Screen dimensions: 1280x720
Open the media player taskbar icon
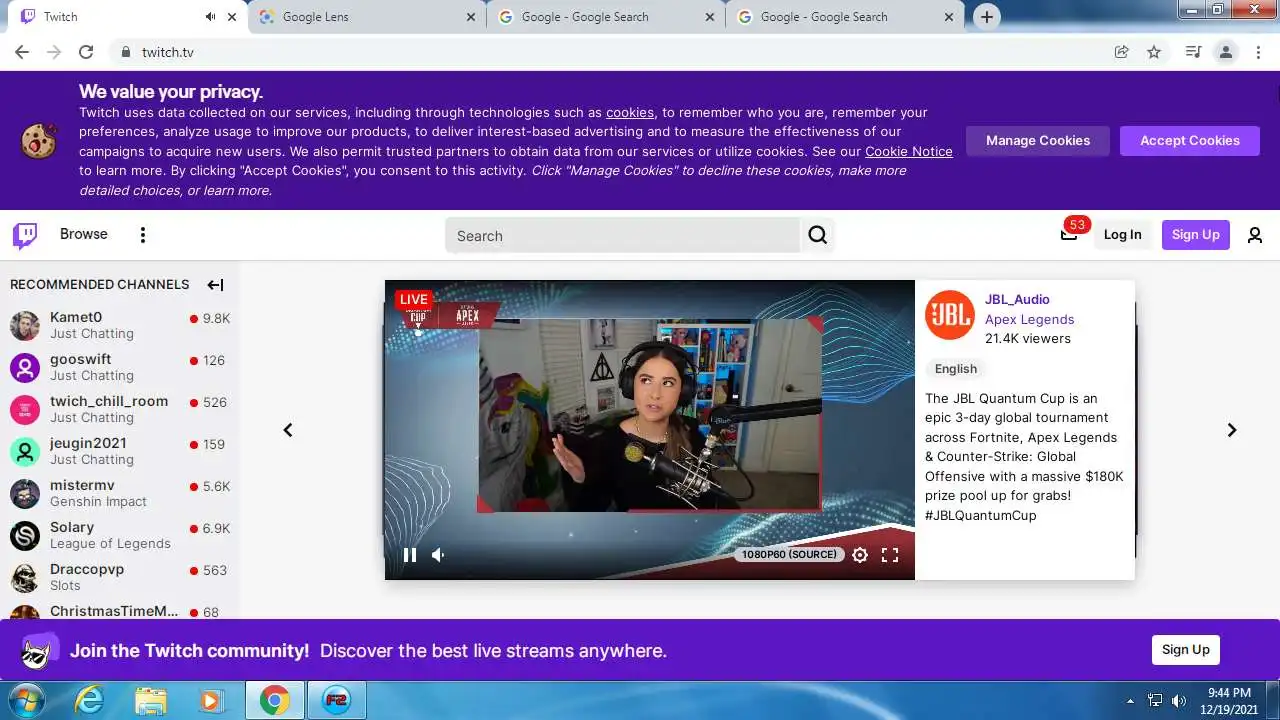tap(210, 701)
